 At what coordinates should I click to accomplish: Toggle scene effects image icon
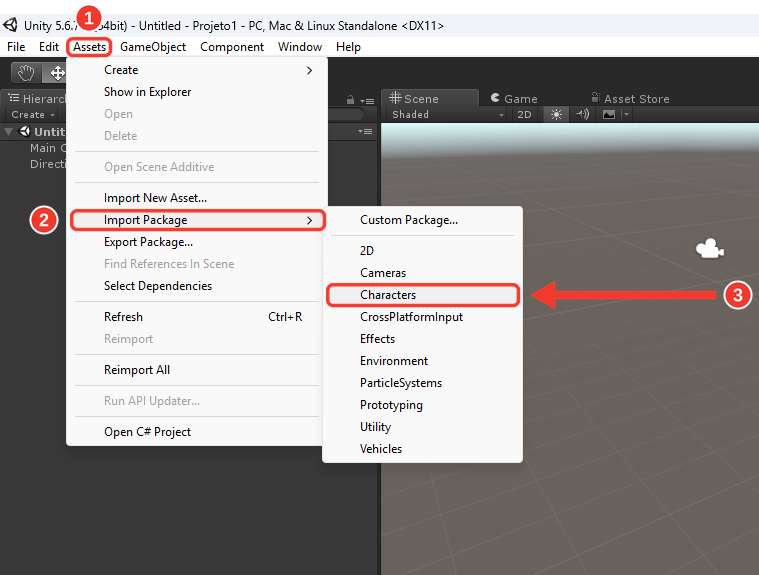pos(609,115)
